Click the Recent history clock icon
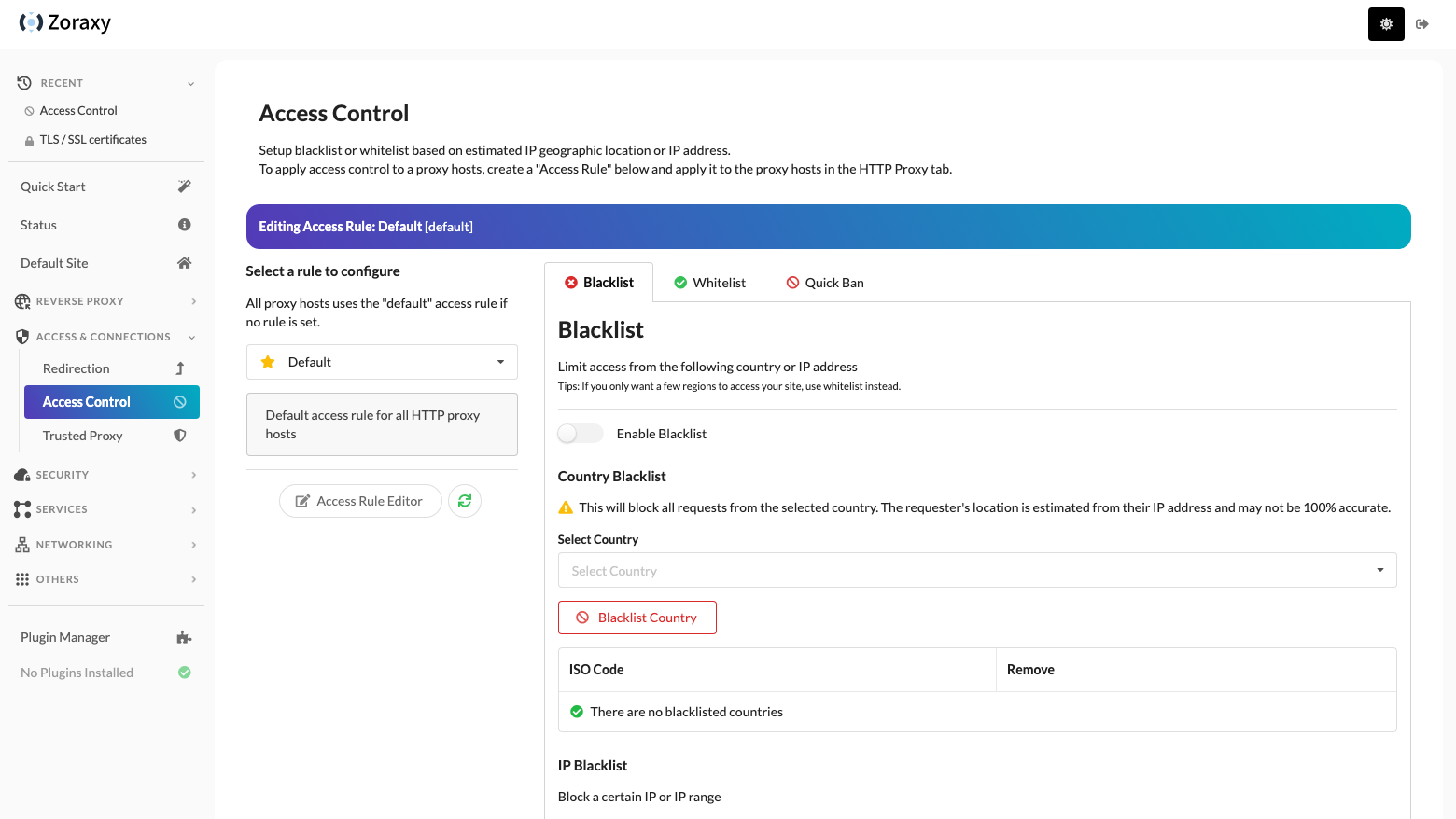Viewport: 1456px width, 819px height. [x=24, y=83]
